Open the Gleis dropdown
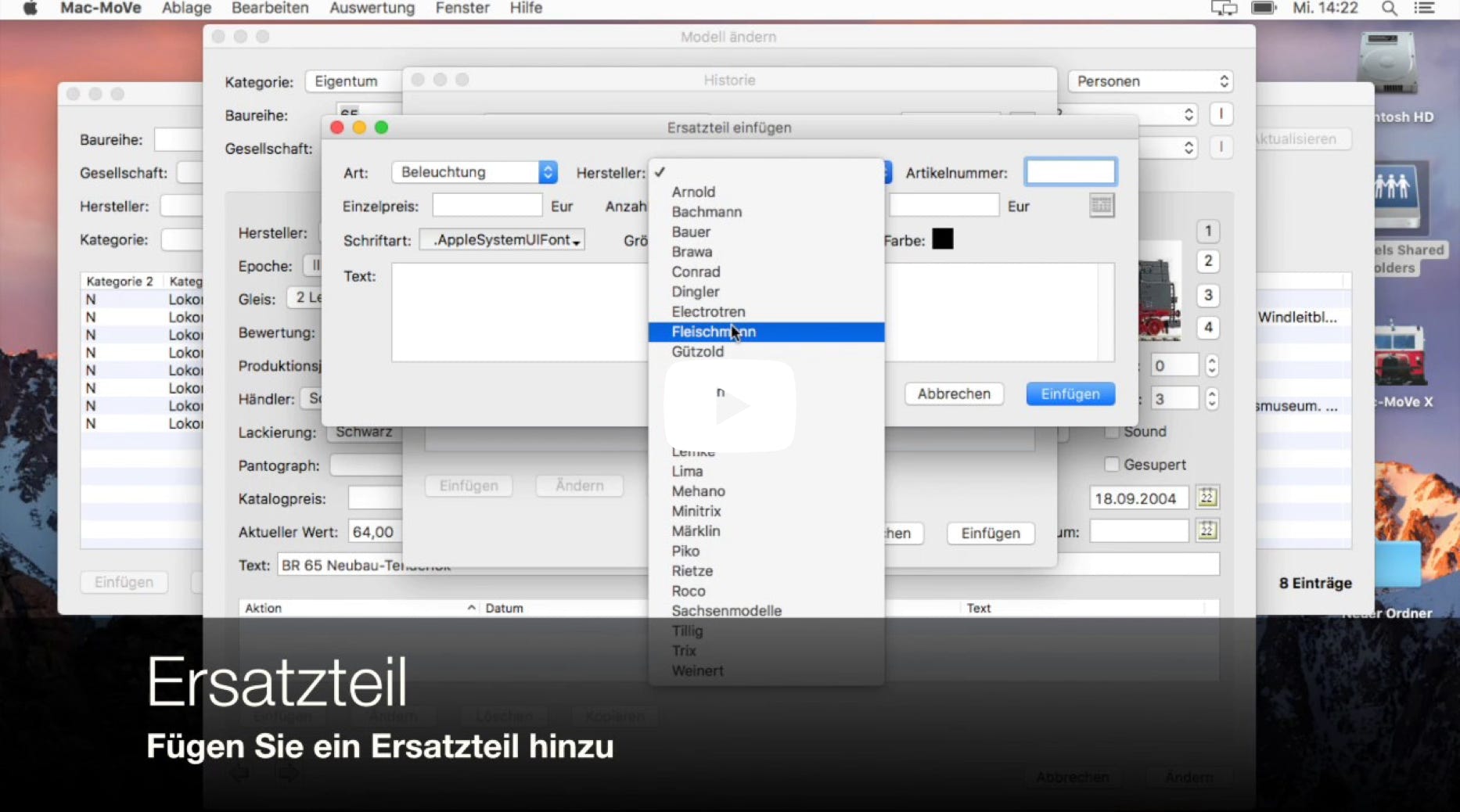 (x=305, y=297)
